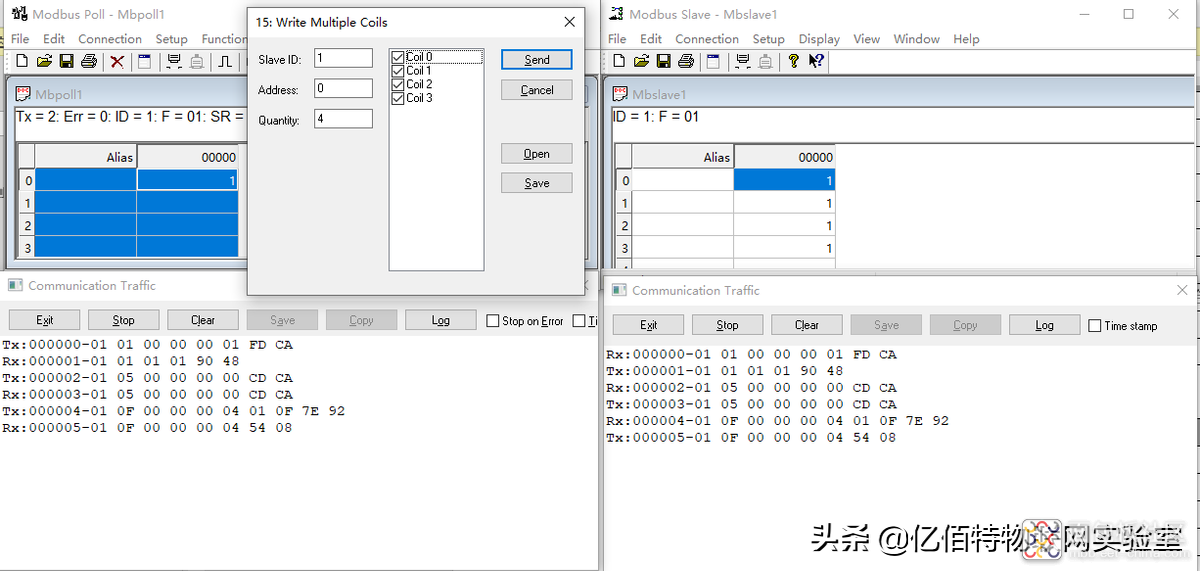
Task: Click Save button in Write Multiple Coils dialog
Action: (x=537, y=183)
